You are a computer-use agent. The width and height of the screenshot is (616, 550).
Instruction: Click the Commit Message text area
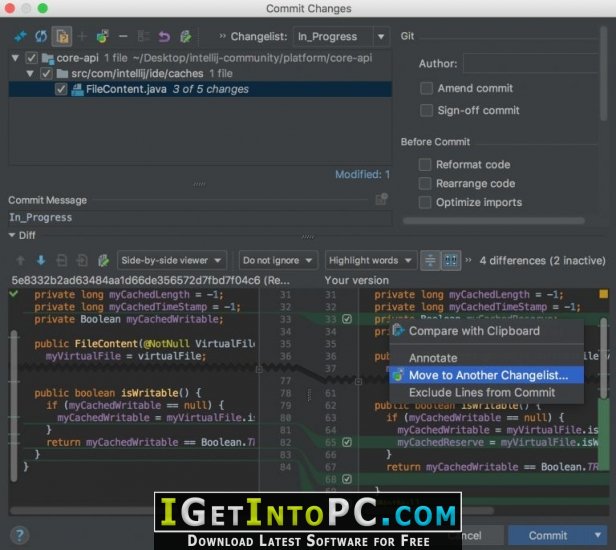tap(200, 218)
